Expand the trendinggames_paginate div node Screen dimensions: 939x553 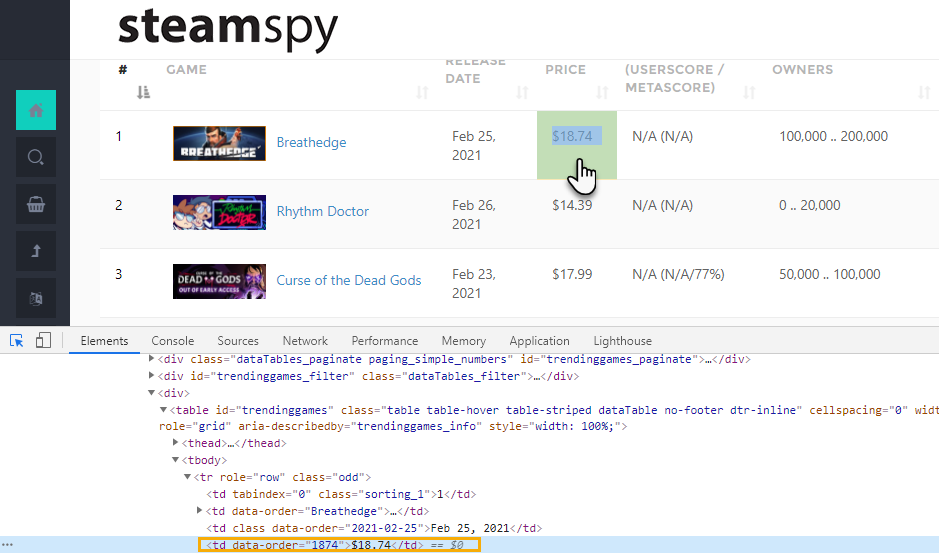click(152, 359)
